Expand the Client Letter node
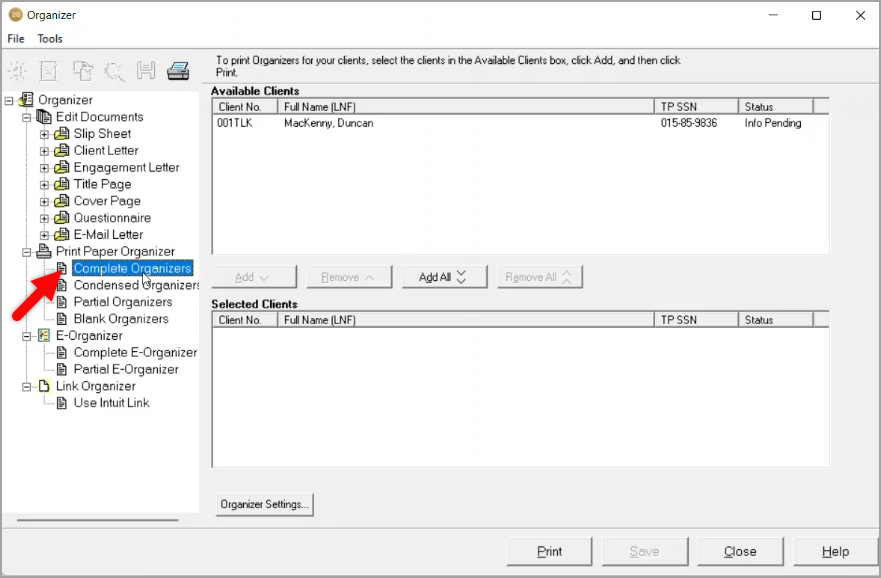Screen dimensions: 881x578 click(44, 152)
